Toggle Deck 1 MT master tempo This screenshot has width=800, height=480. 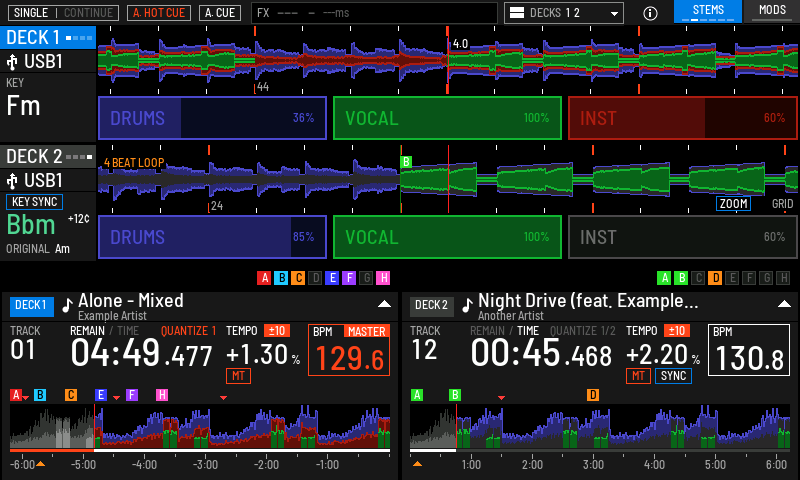click(x=238, y=376)
